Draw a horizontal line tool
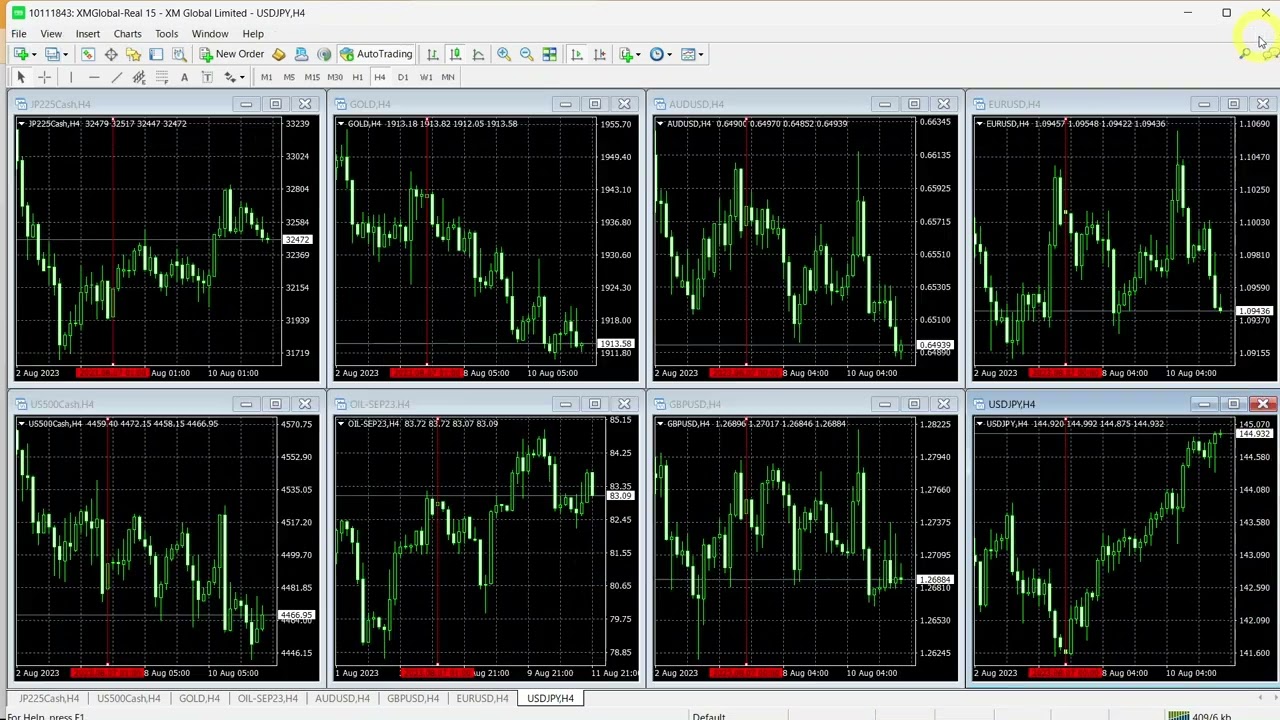This screenshot has width=1280, height=720. point(93,77)
